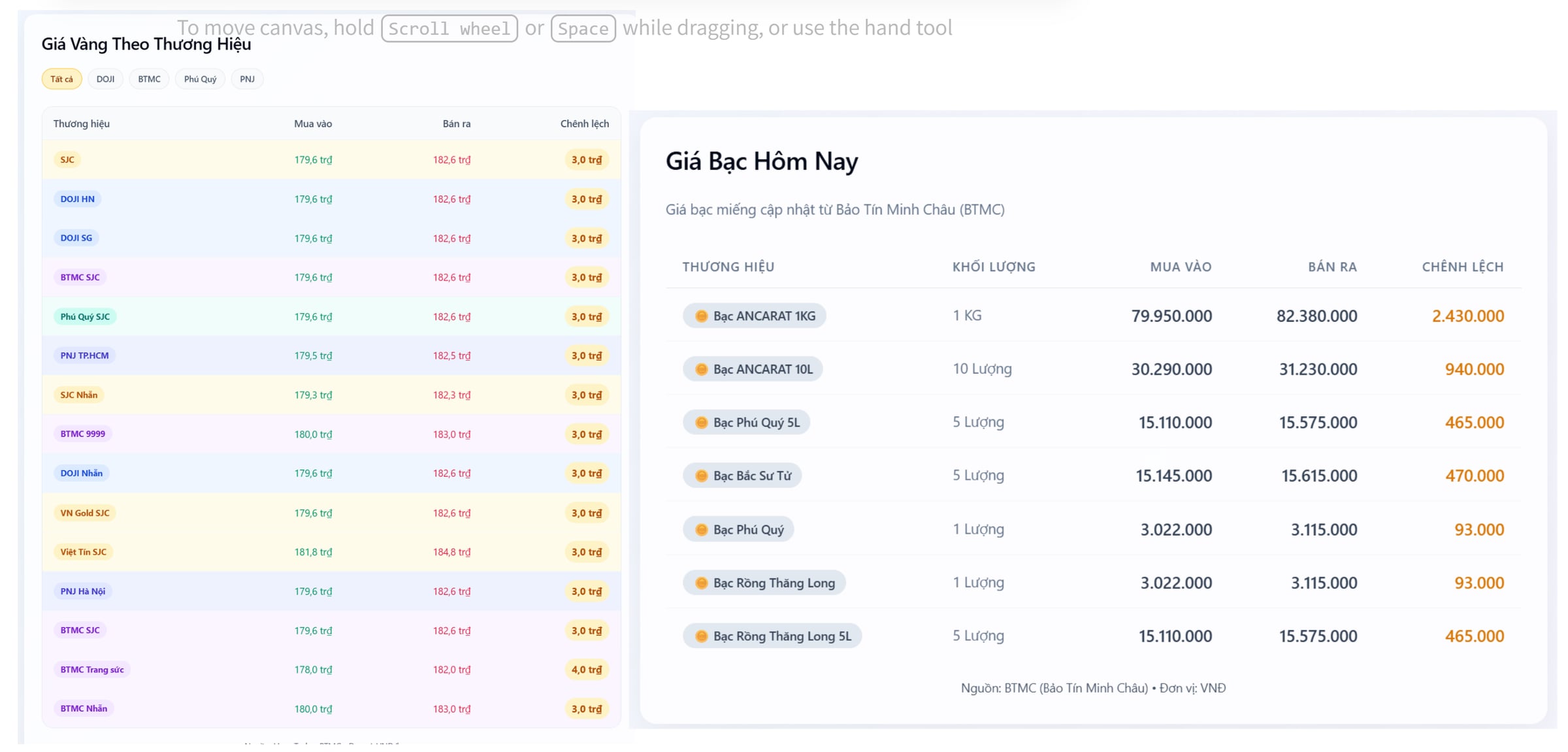Click Việt Tín SJC sell price 184,8 trđ

451,552
